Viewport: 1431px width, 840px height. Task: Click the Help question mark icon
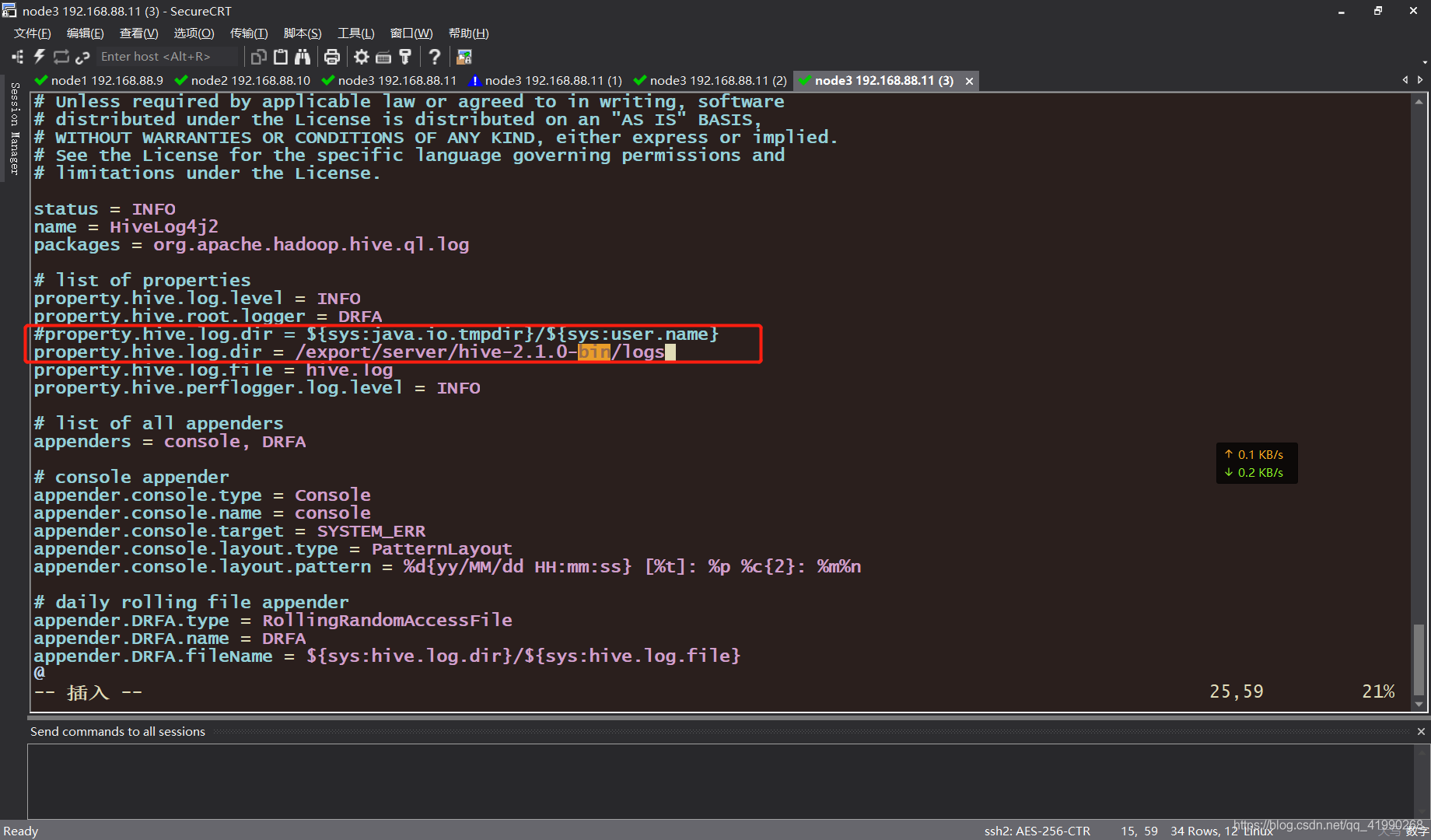(435, 56)
